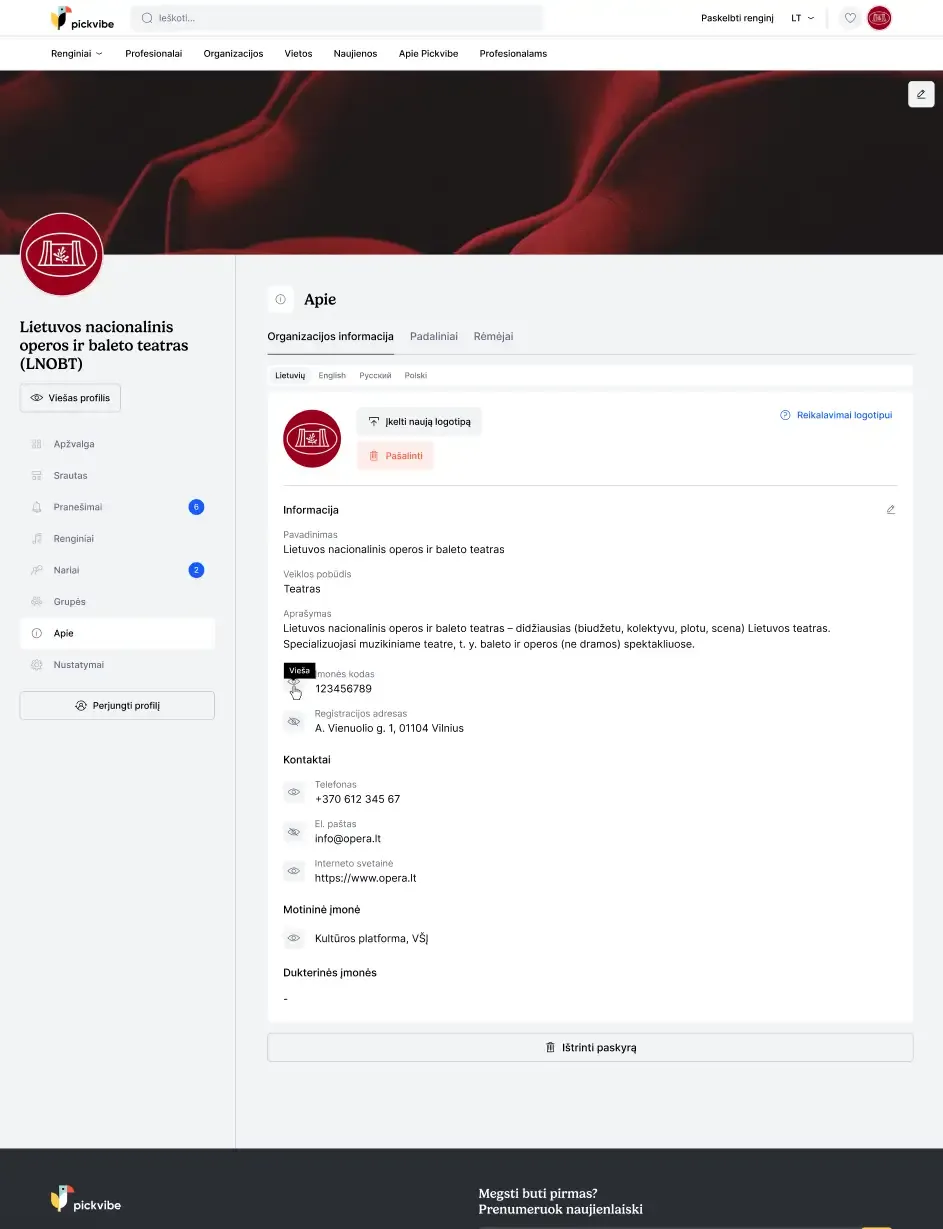Click Įkelti naują logotipą button
The width and height of the screenshot is (943, 1229).
pyautogui.click(x=419, y=422)
